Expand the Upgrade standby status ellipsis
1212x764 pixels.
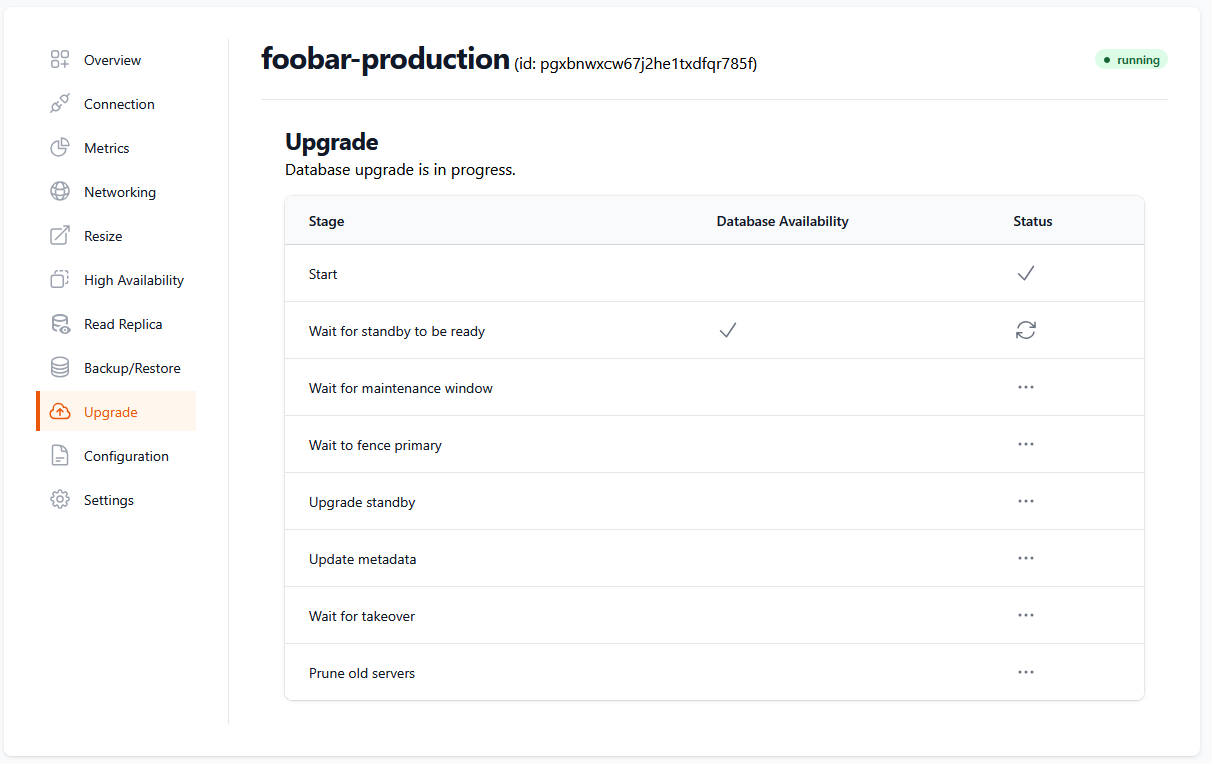(1026, 501)
